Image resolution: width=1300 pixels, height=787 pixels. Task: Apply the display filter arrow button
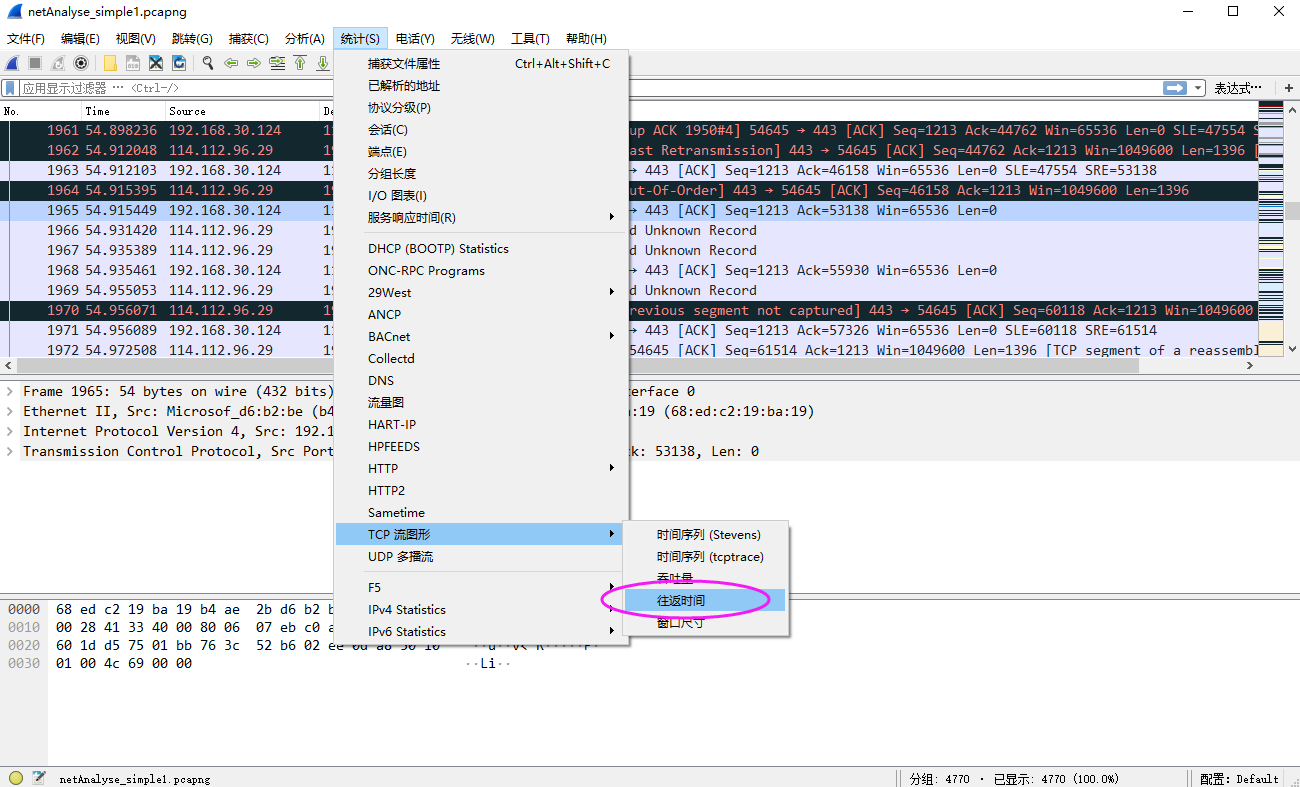click(x=1175, y=88)
